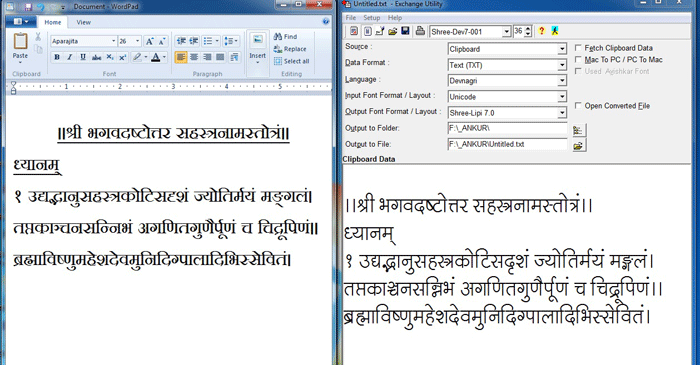Open Paragraph settings icon in WordPad
The image size is (700, 365).
[234, 57]
